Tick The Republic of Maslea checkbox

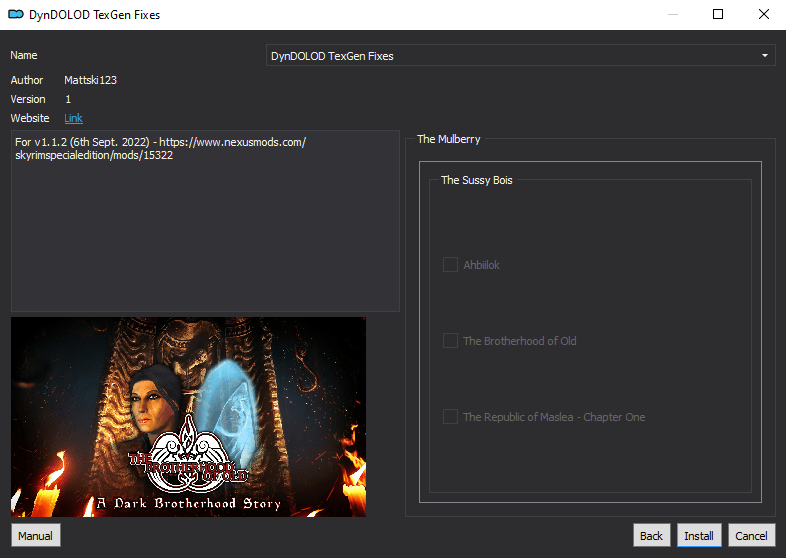pos(450,417)
